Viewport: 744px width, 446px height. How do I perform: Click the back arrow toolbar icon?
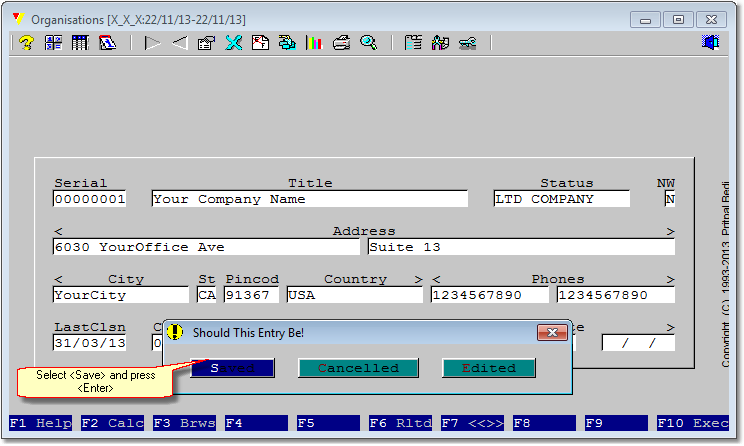coord(179,43)
